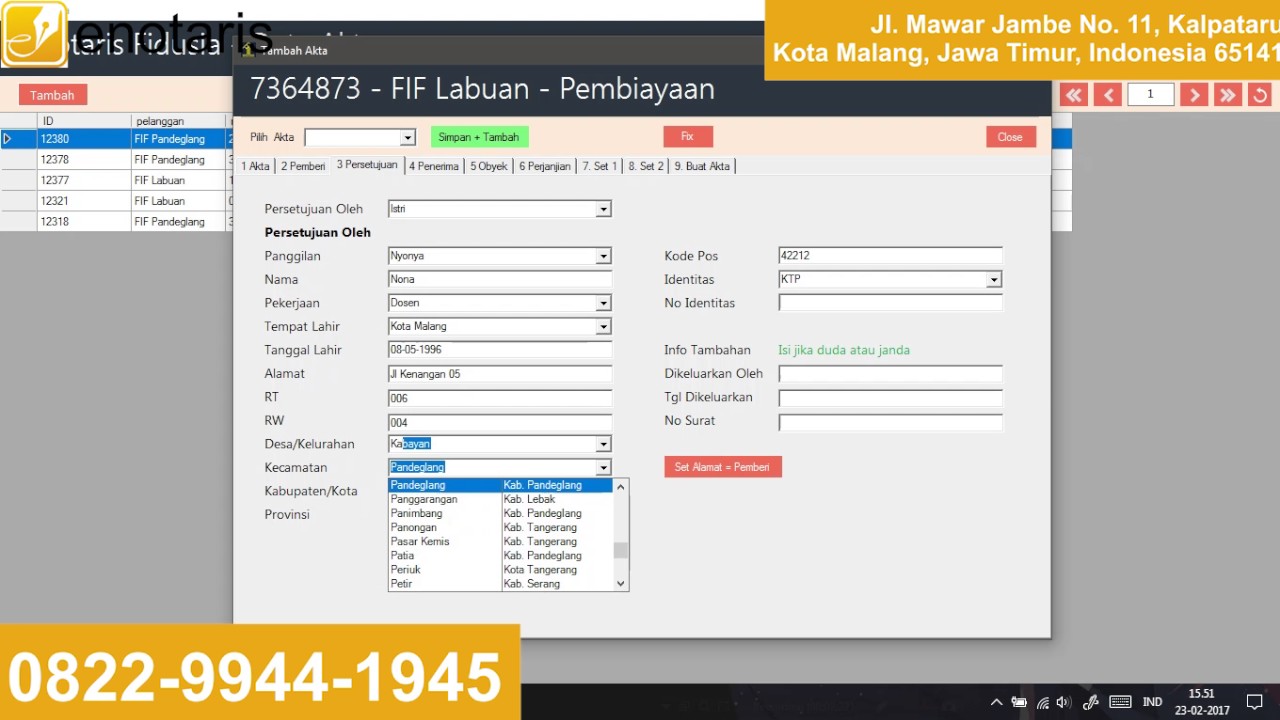The height and width of the screenshot is (720, 1280).
Task: Select Panggarangan in the Kecamatan list
Action: (501, 499)
